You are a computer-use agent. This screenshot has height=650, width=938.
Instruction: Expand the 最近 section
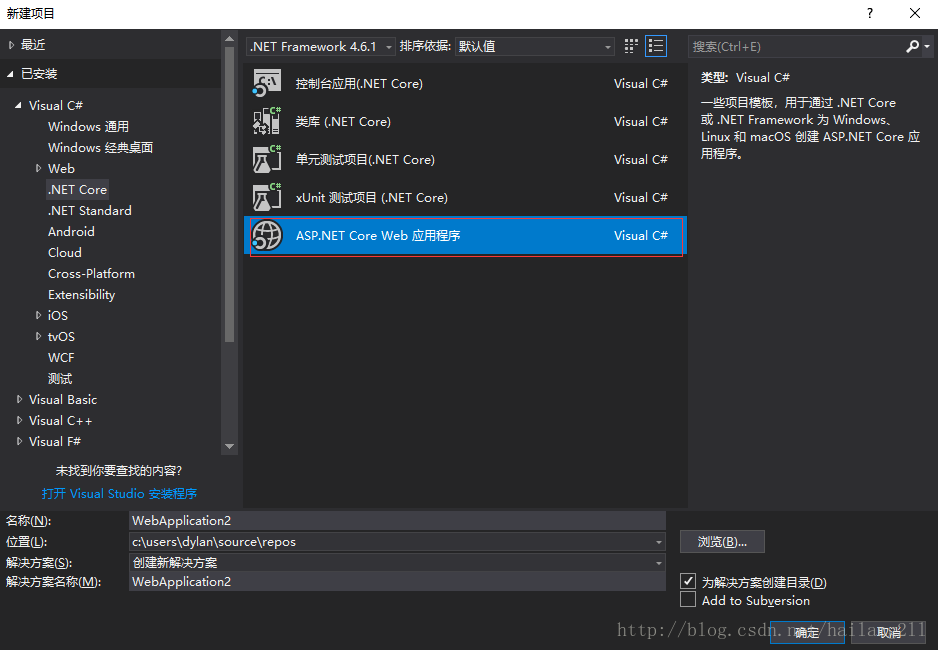(11, 45)
